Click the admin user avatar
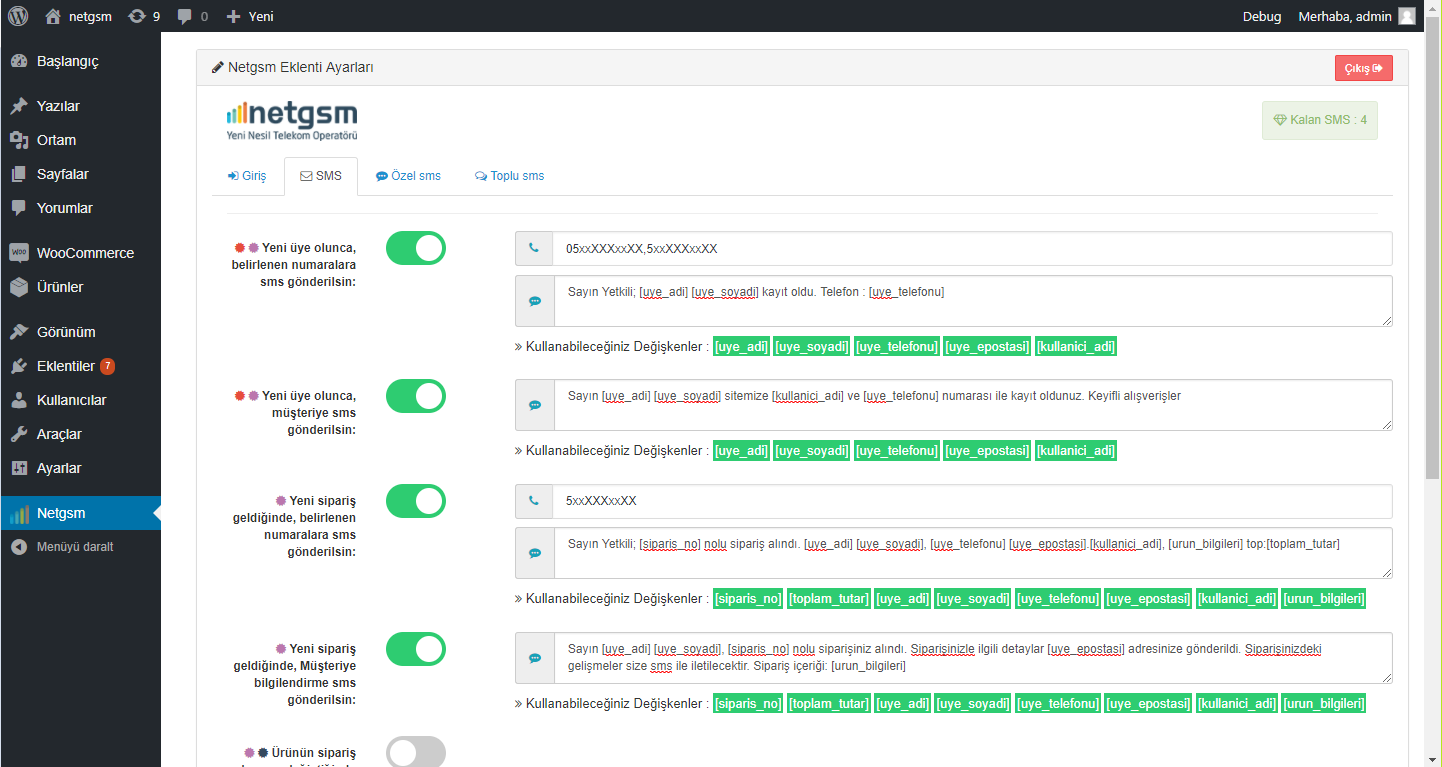Viewport: 1442px width, 767px height. point(1406,16)
